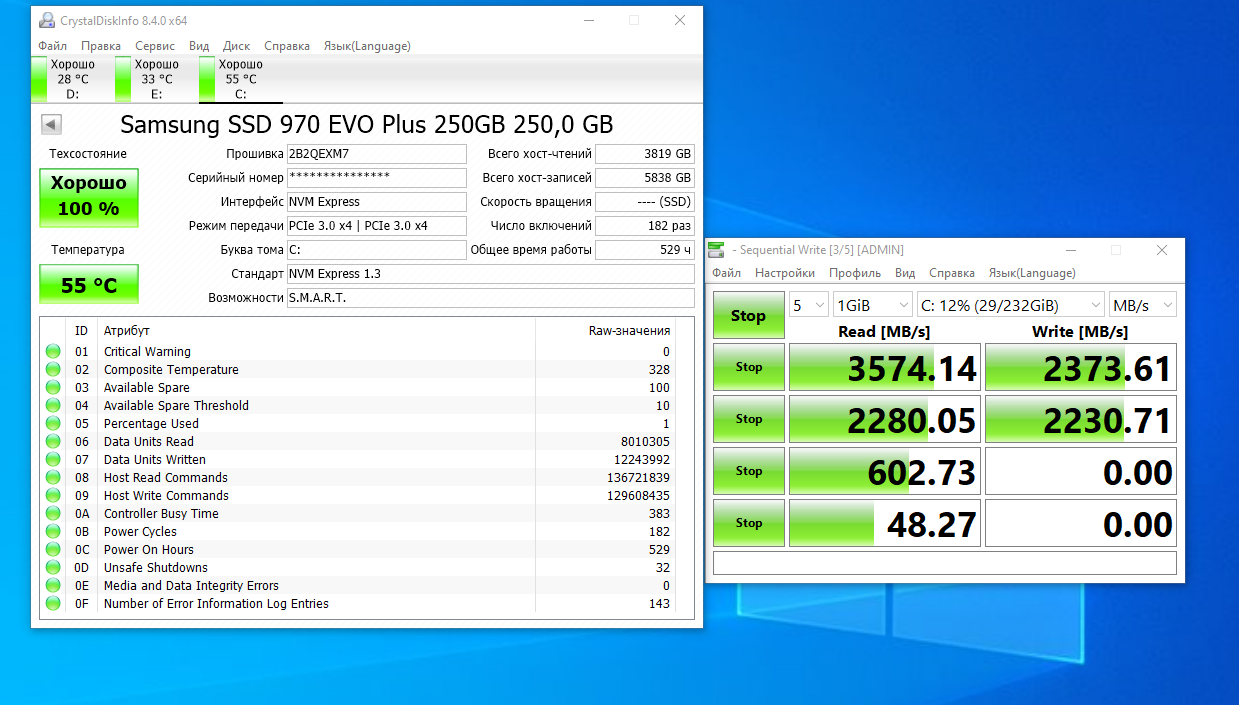Select disk D: at 28 °C

tap(72, 79)
